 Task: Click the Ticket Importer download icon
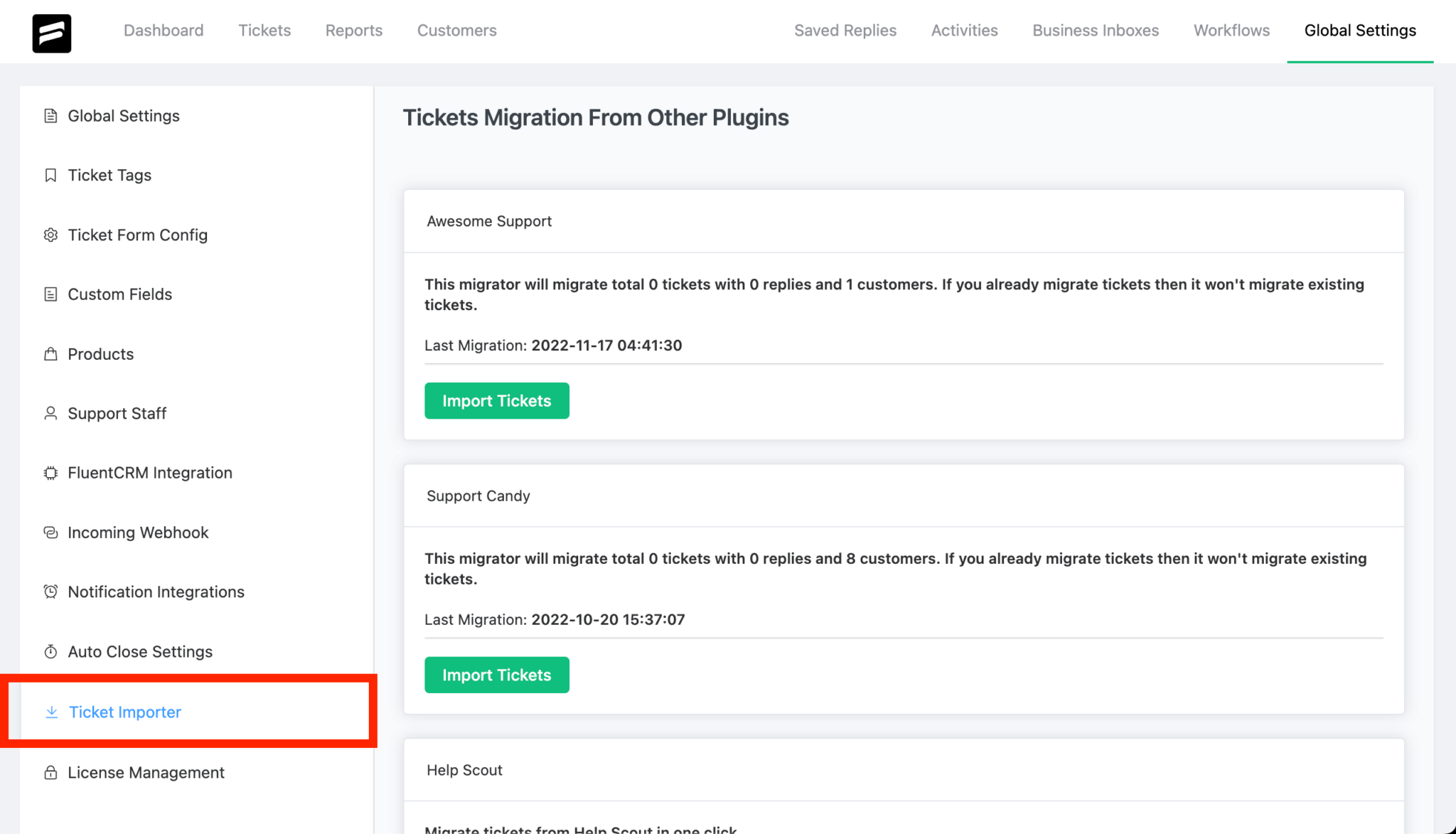51,712
